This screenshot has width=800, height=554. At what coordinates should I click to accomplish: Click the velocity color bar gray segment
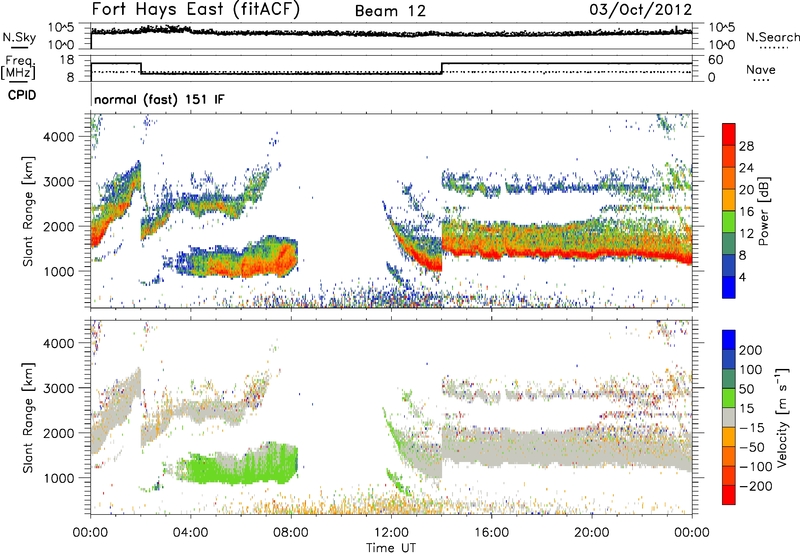(729, 417)
